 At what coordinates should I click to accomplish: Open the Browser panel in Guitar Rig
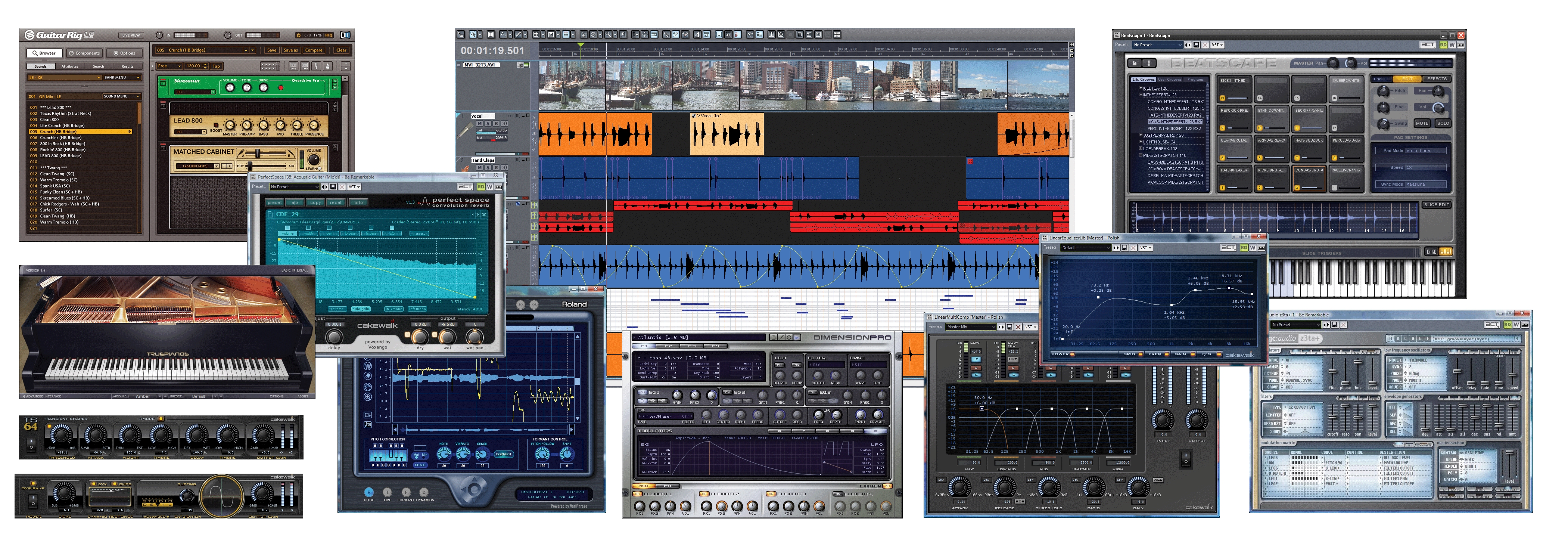[x=45, y=53]
